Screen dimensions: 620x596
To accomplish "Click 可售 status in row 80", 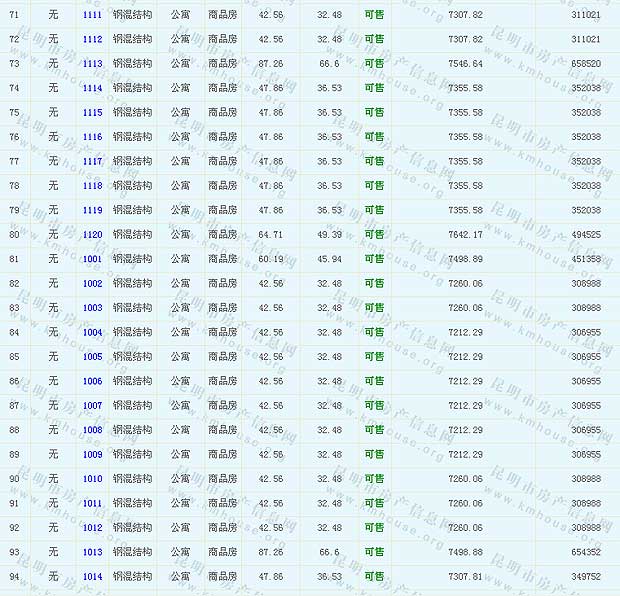I will (x=374, y=235).
